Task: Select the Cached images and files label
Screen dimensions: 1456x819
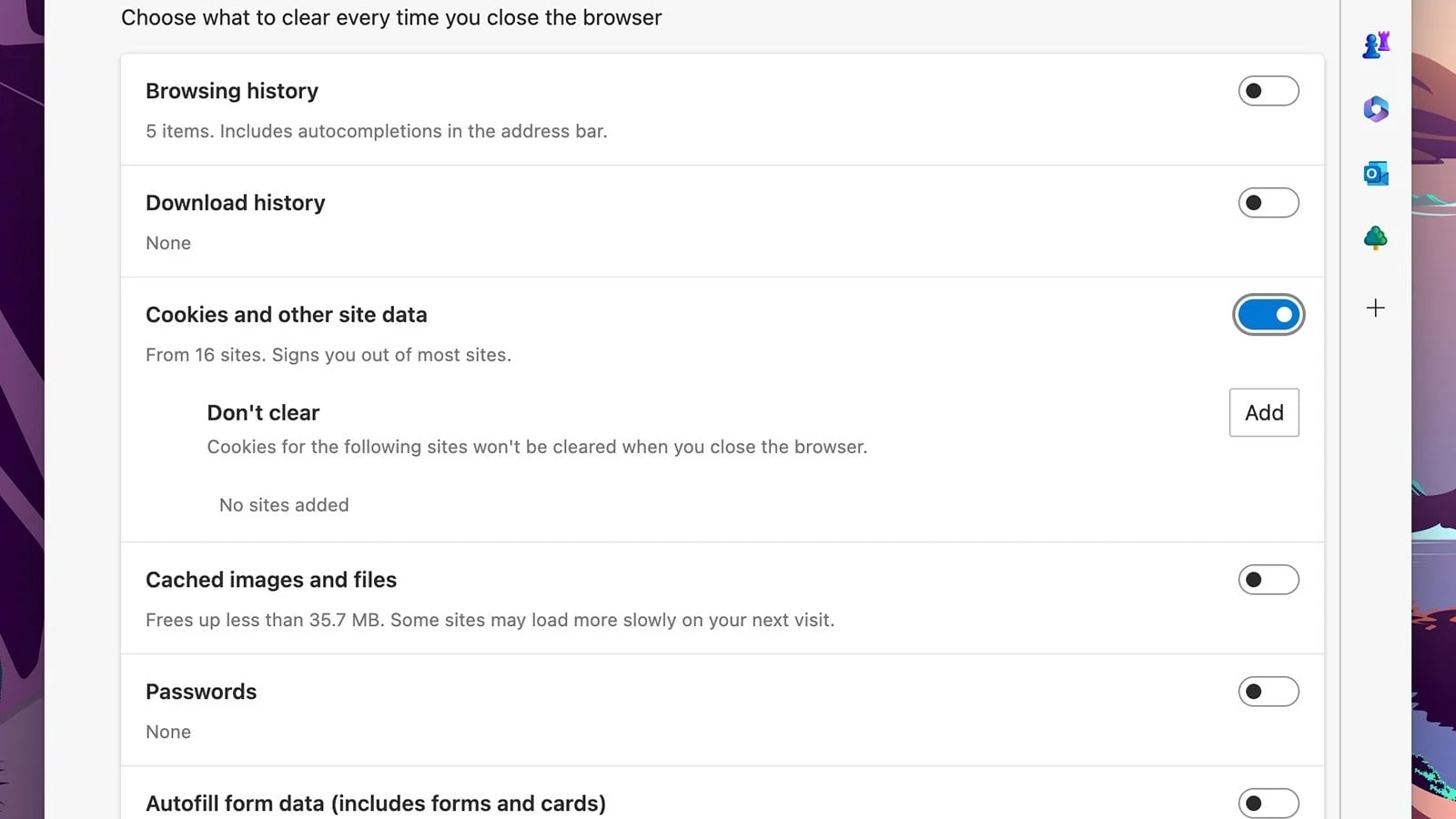Action: 270,580
